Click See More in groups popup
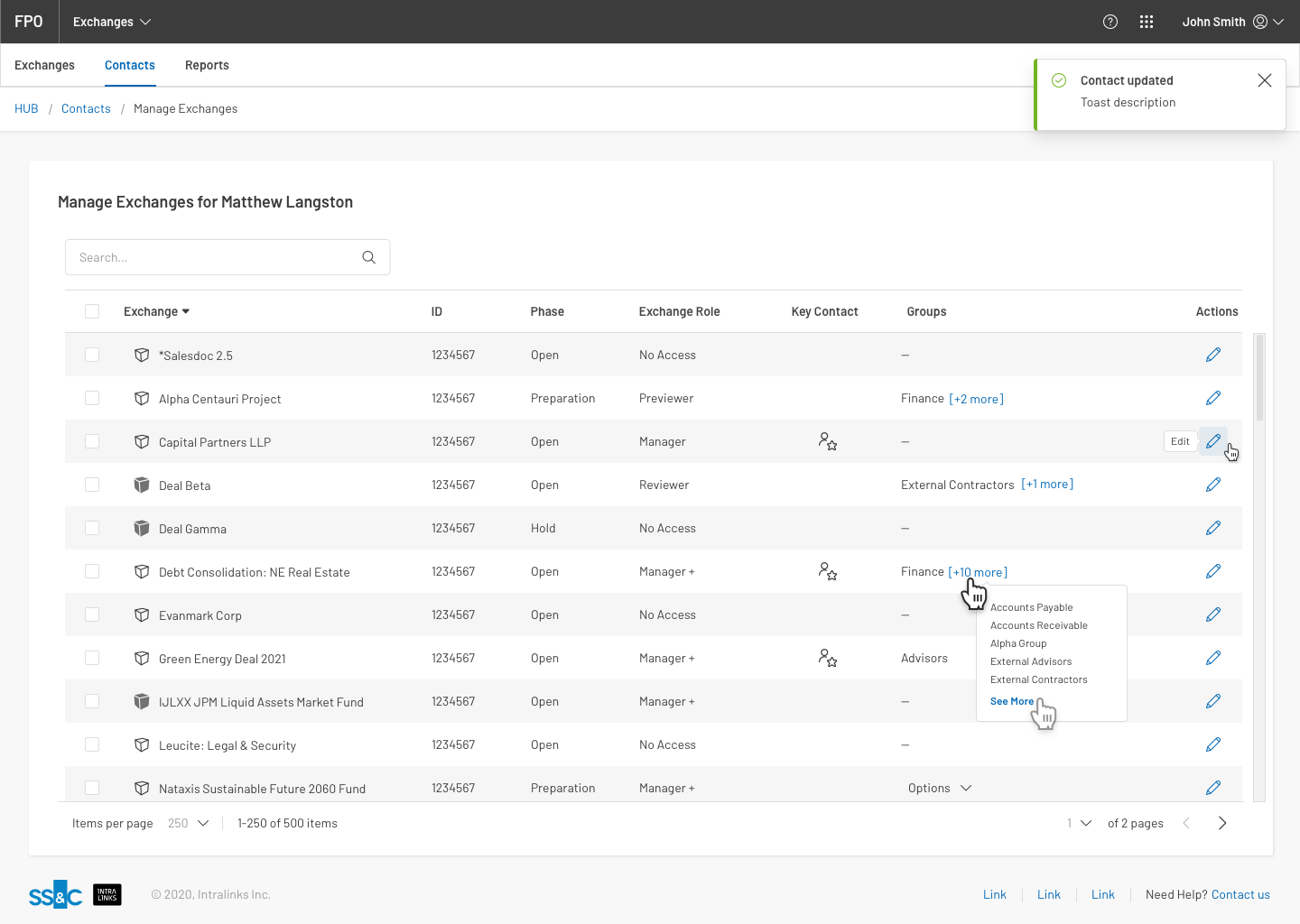The width and height of the screenshot is (1300, 924). pos(1012,701)
